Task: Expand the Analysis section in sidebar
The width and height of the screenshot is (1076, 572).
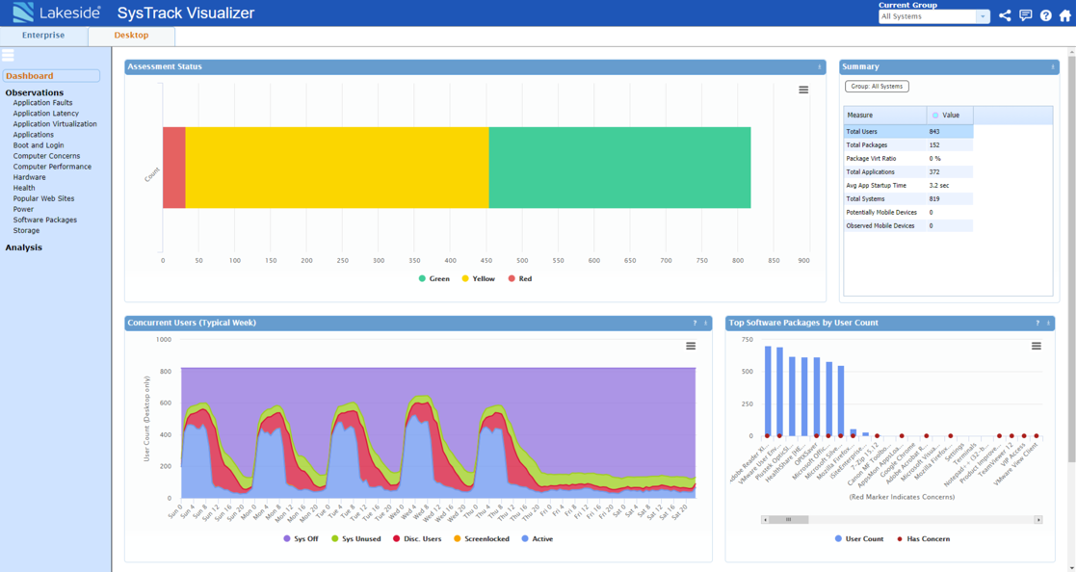Action: 23,248
